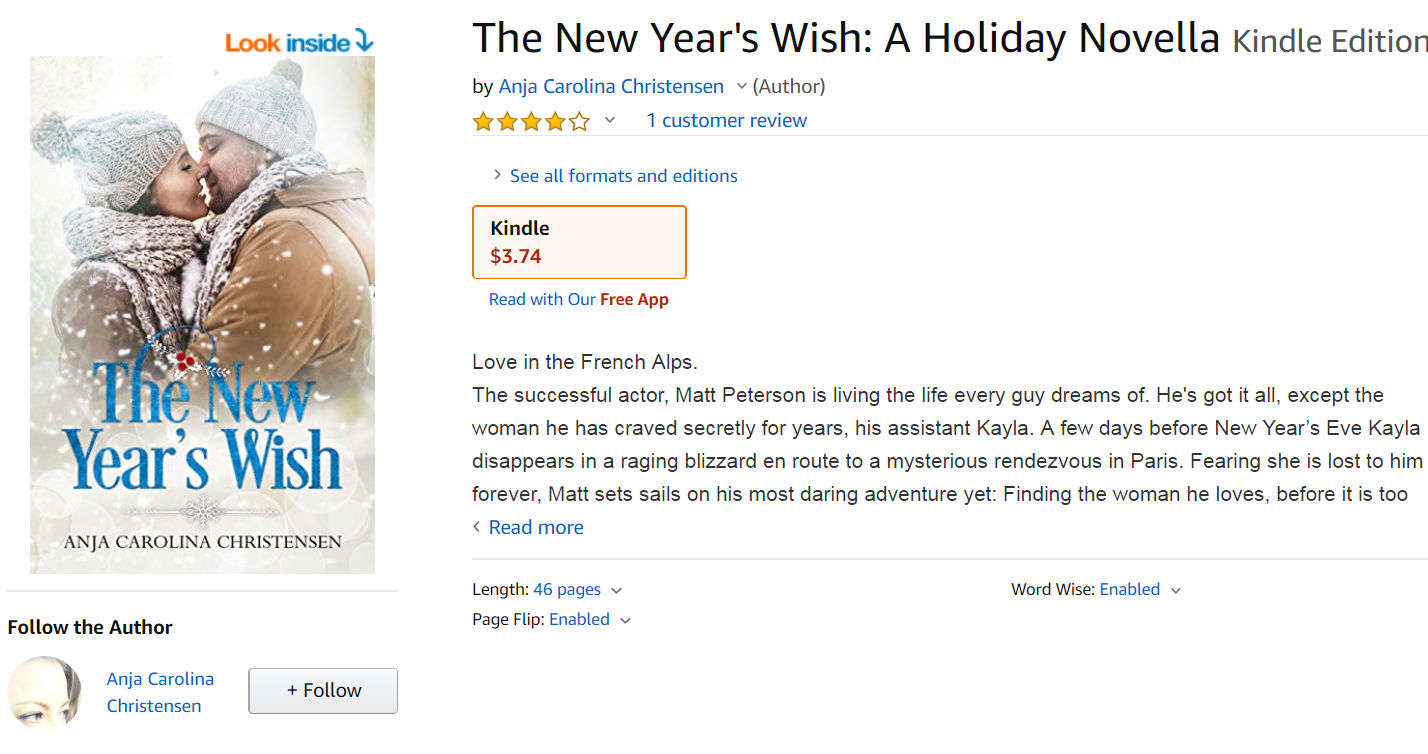Viewport: 1428px width, 754px height.
Task: Expand the star rating dropdown chevron
Action: tap(610, 121)
